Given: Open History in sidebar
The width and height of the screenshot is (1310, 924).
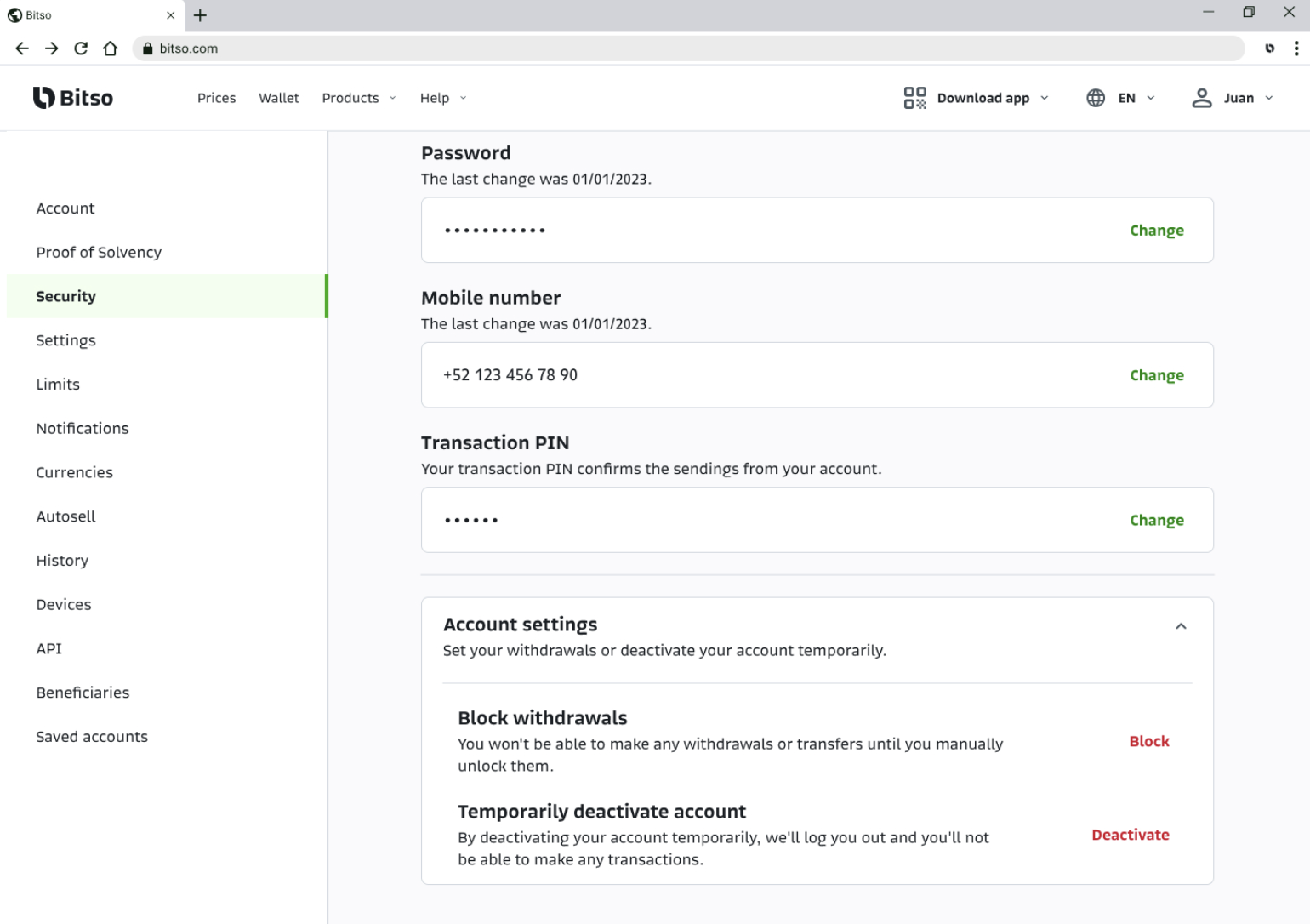Looking at the screenshot, I should [62, 561].
